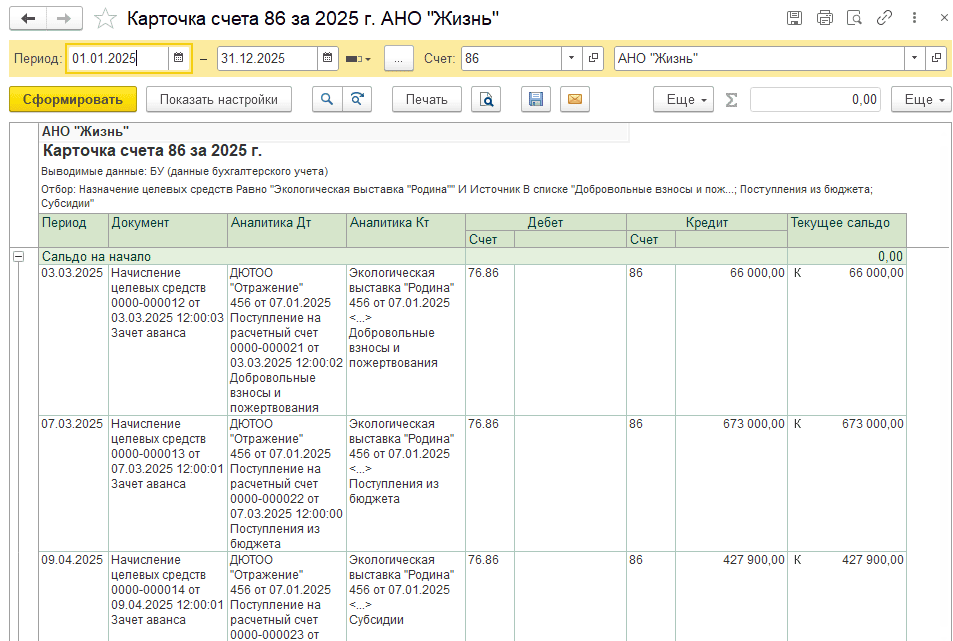Click the end date field 31.12.2025
Image resolution: width=953 pixels, height=641 pixels.
pos(266,58)
